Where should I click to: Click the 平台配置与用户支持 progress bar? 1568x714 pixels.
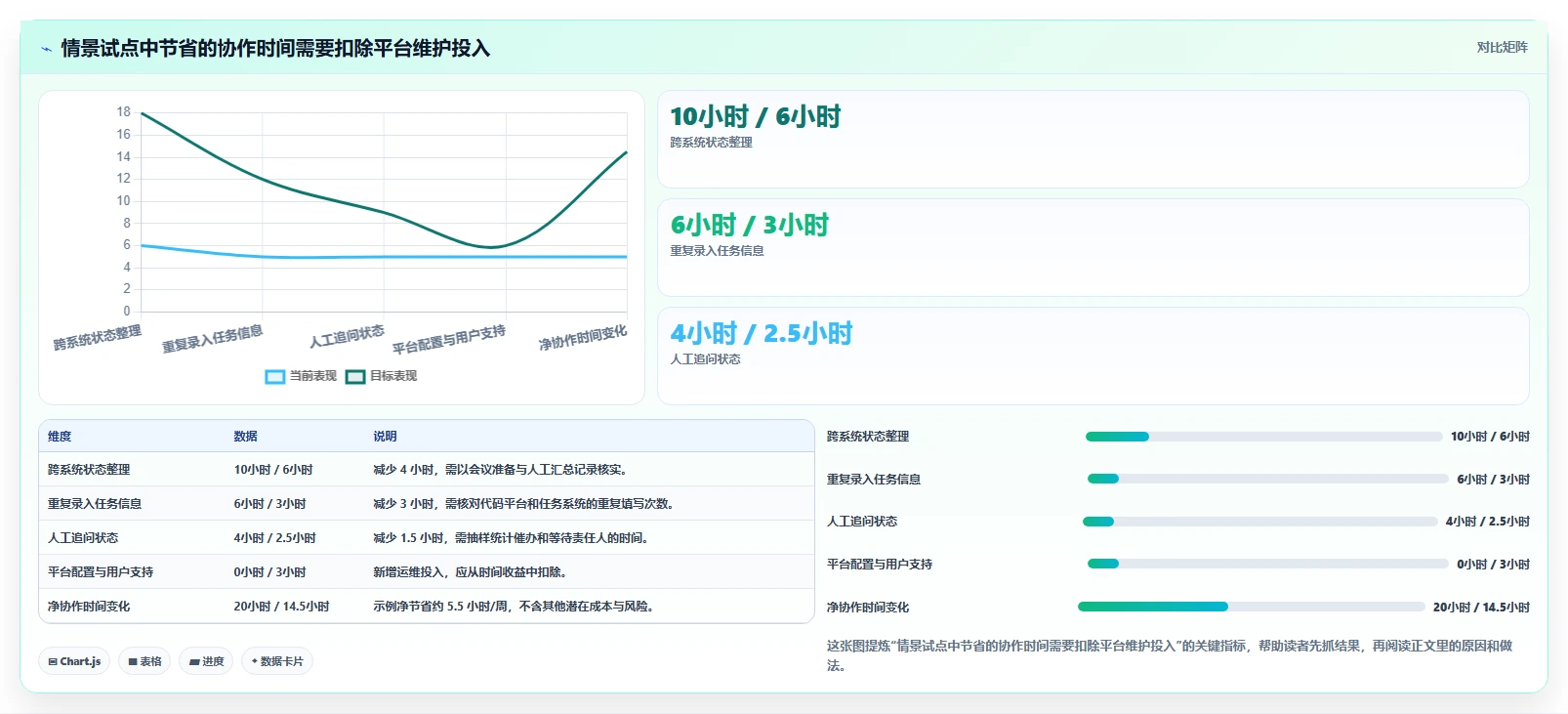1267,564
